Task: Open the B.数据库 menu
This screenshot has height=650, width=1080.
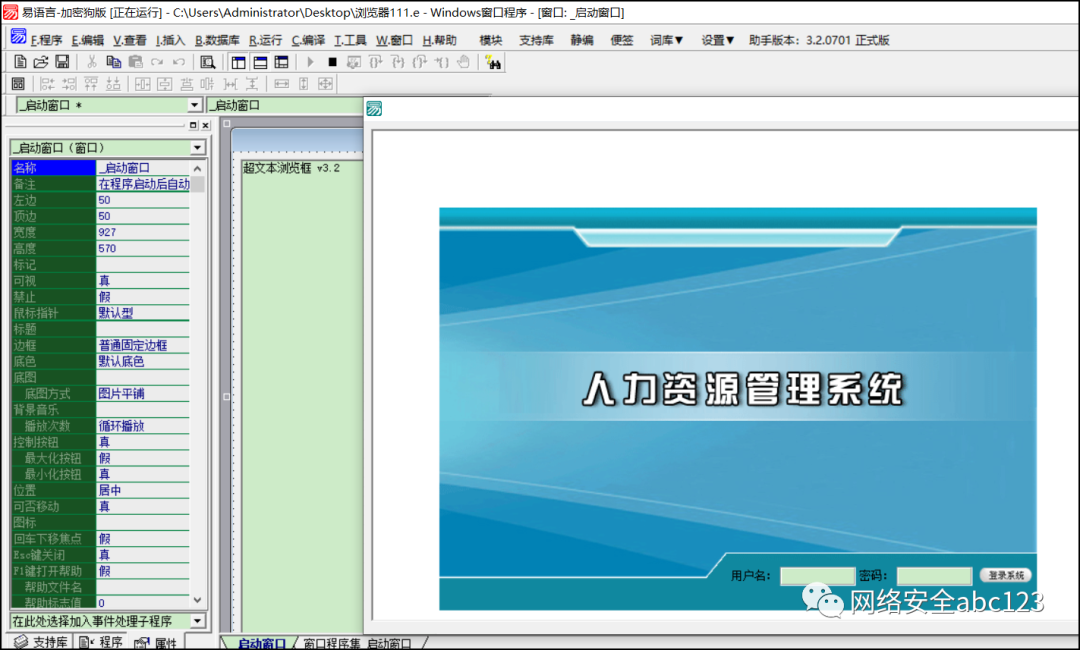Action: click(x=217, y=40)
